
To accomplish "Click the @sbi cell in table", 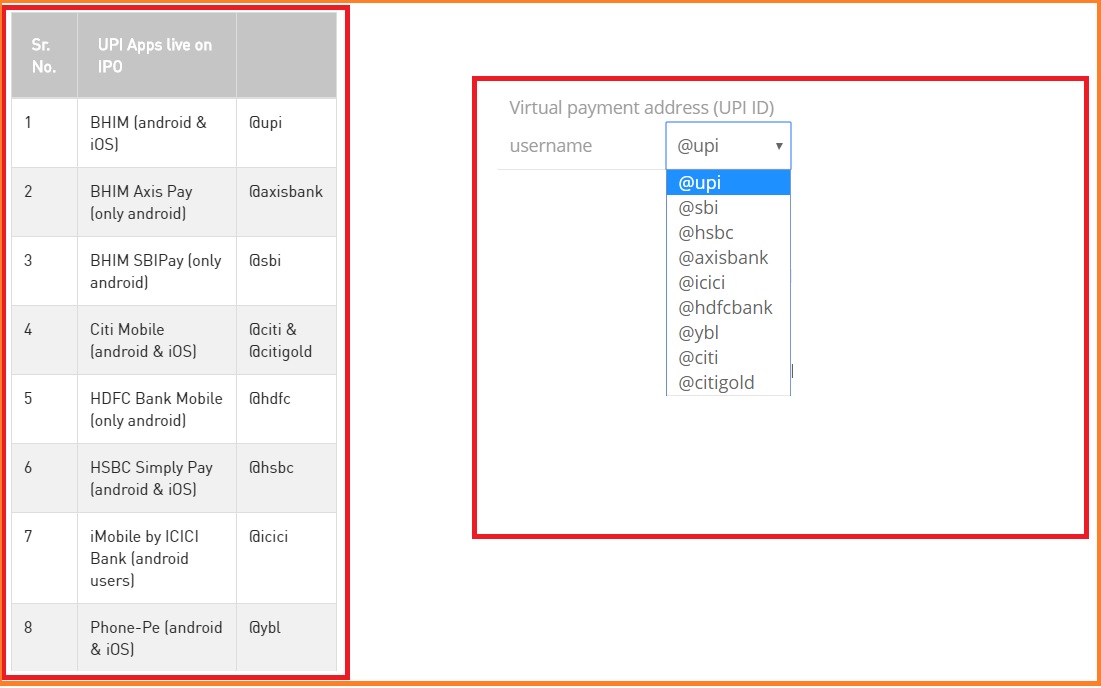I will pyautogui.click(x=286, y=271).
